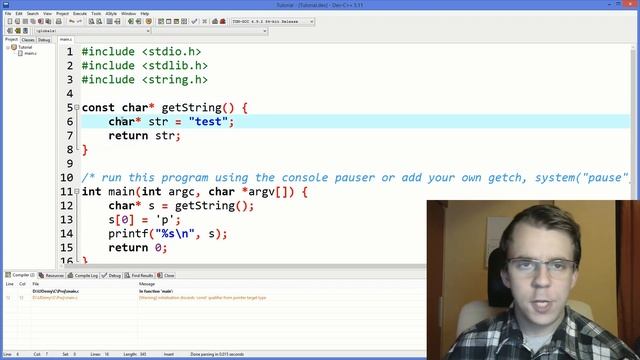Switch to the Find Results tab

(x=139, y=276)
